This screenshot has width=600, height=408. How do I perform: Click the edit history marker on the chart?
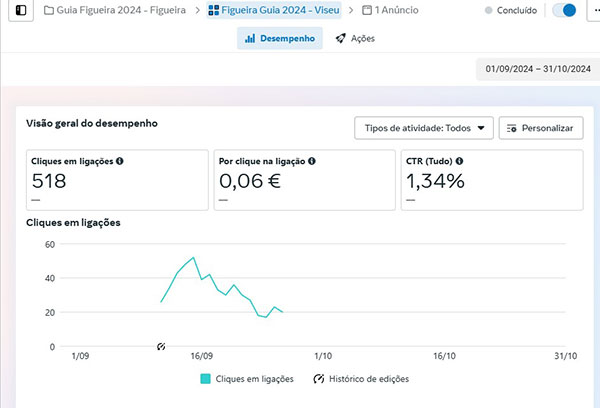[161, 347]
